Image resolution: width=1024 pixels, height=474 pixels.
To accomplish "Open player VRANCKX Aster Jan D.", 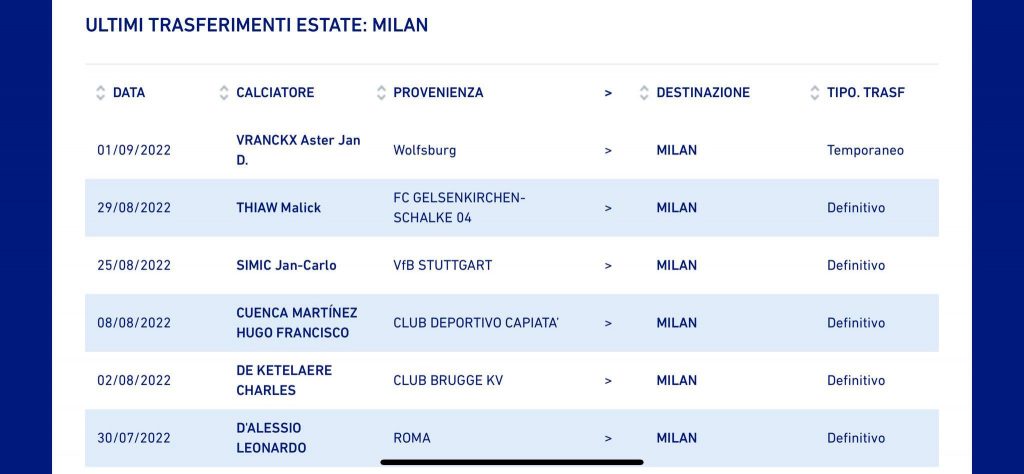I will pyautogui.click(x=298, y=150).
